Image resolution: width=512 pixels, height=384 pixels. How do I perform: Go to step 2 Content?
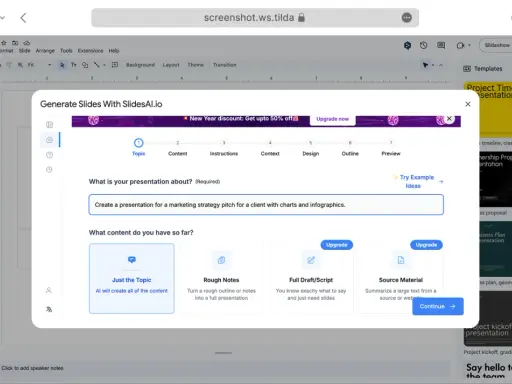(x=178, y=148)
